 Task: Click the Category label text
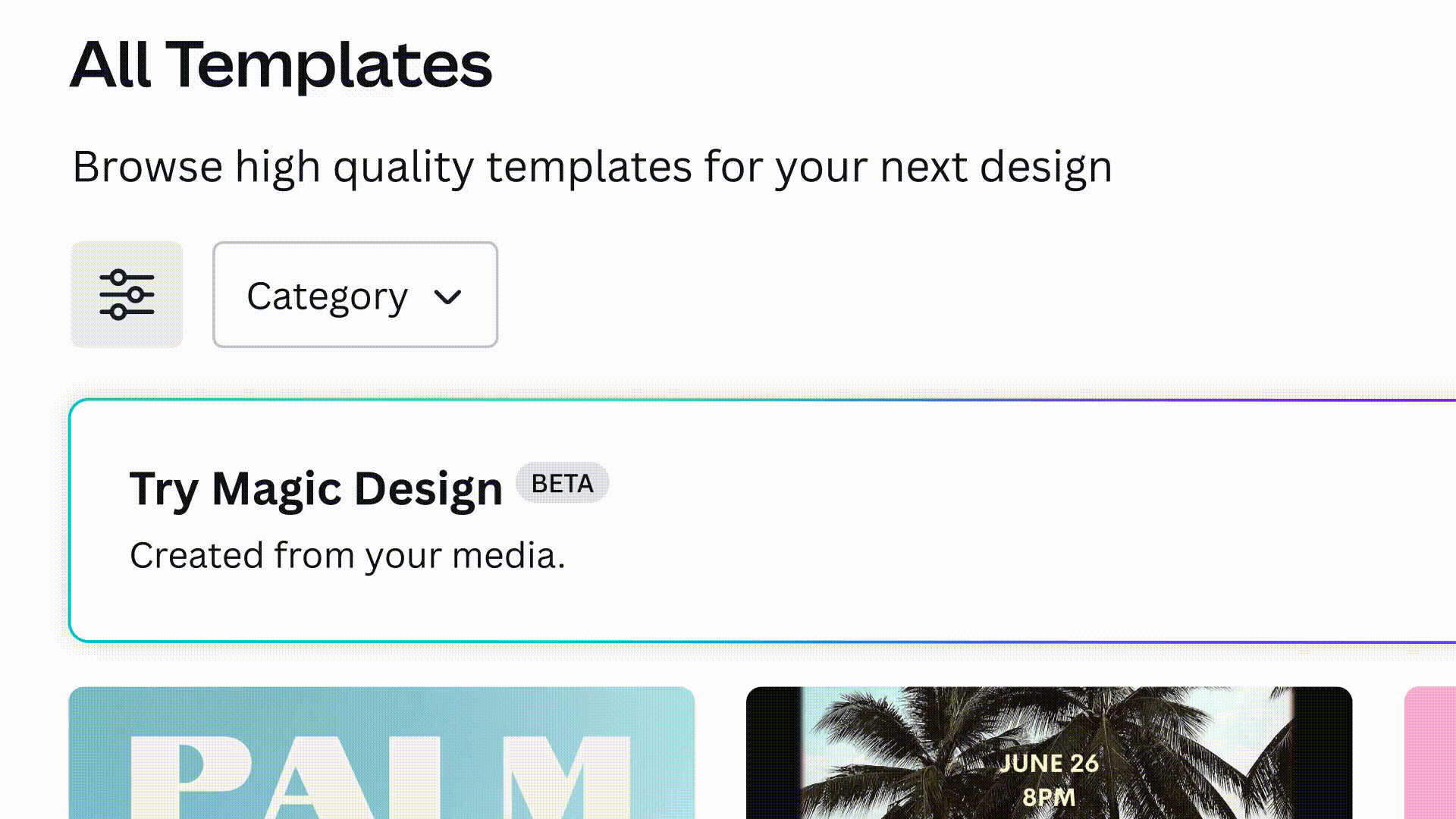327,297
